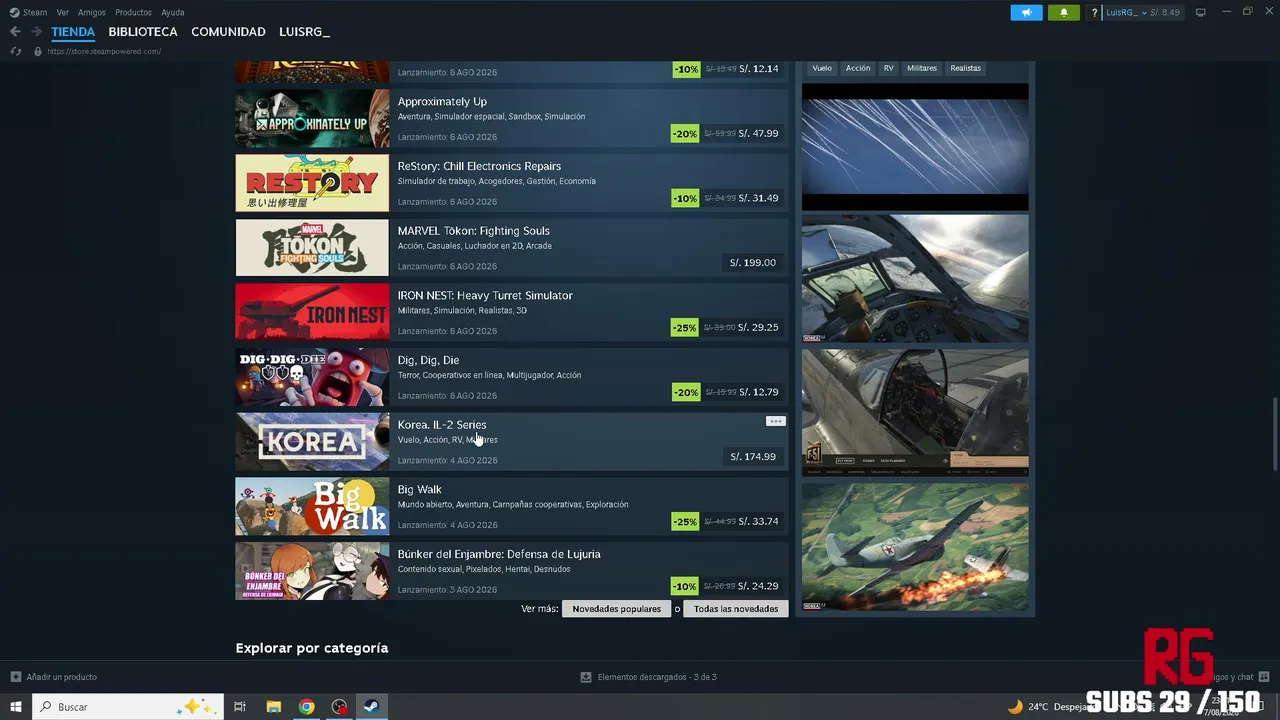Launch Google Chrome from the taskbar
Screen dimensions: 1280x720
coord(306,707)
